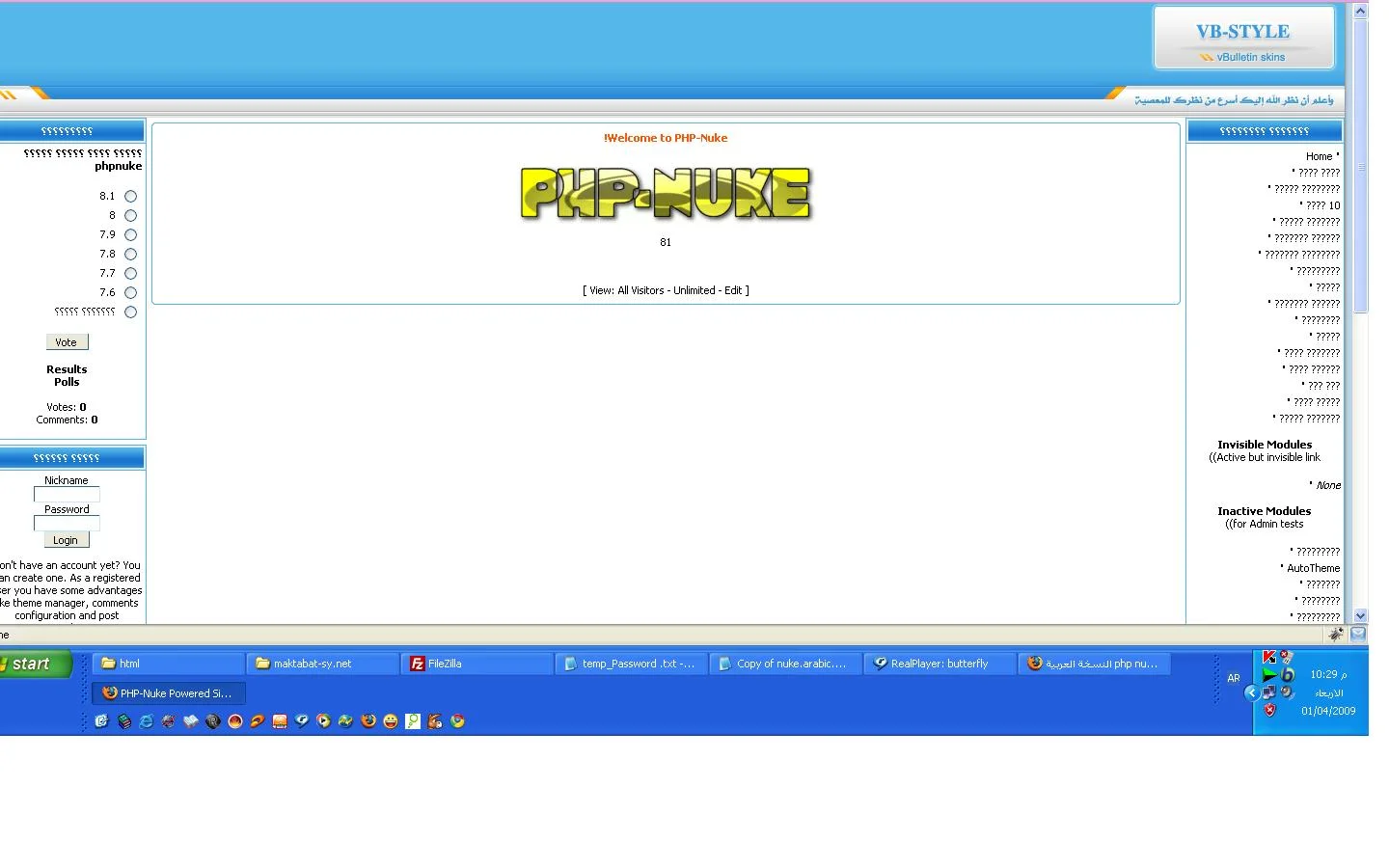This screenshot has width=1389, height=868.
Task: Switch to FileZilla taskbar window
Action: point(477,664)
